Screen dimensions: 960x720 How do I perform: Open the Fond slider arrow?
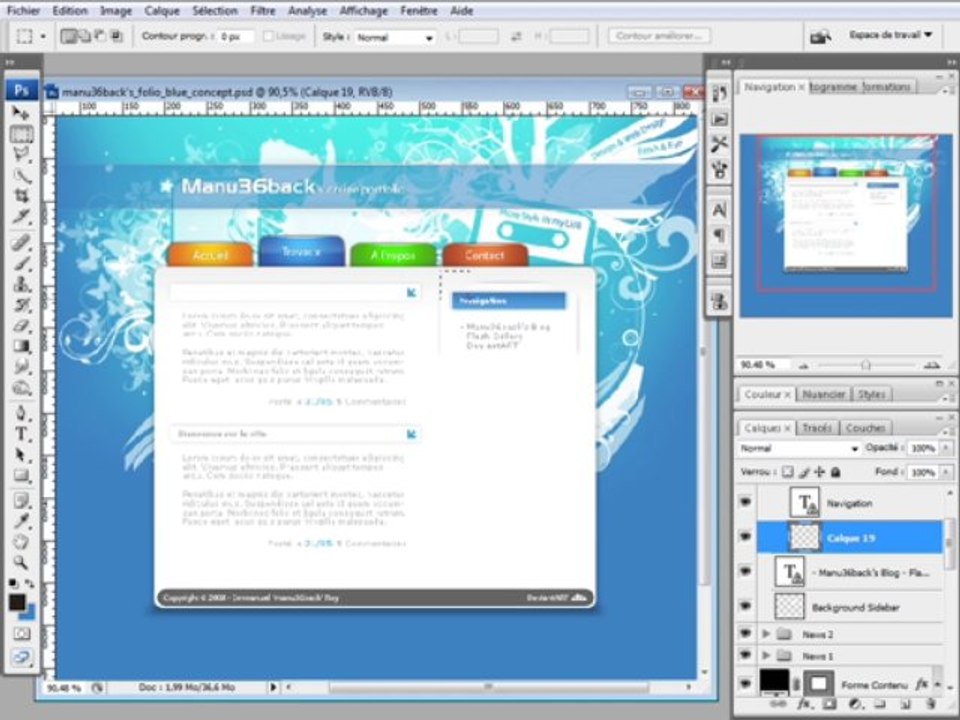coord(946,472)
